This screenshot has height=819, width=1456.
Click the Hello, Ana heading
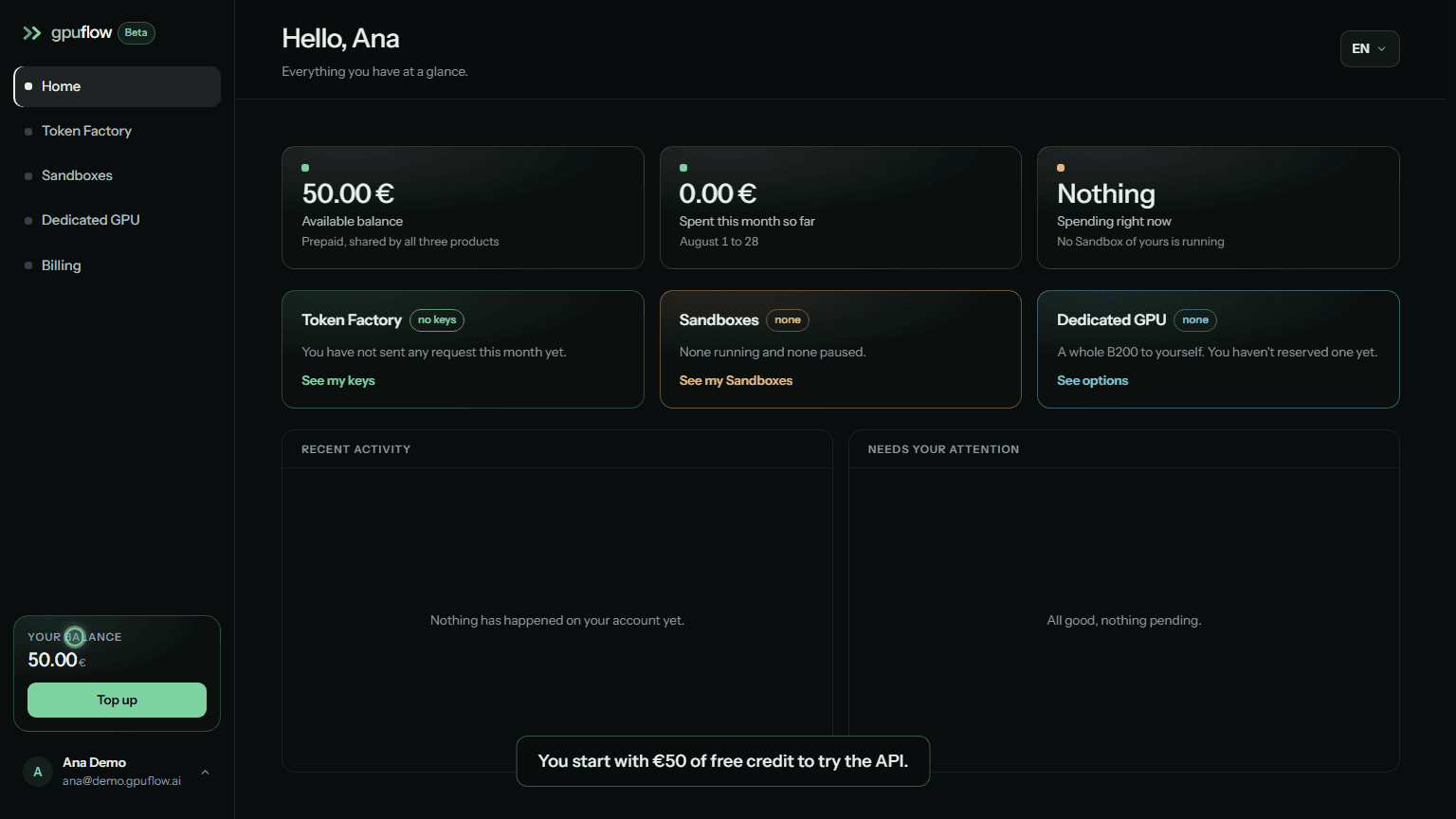click(340, 39)
